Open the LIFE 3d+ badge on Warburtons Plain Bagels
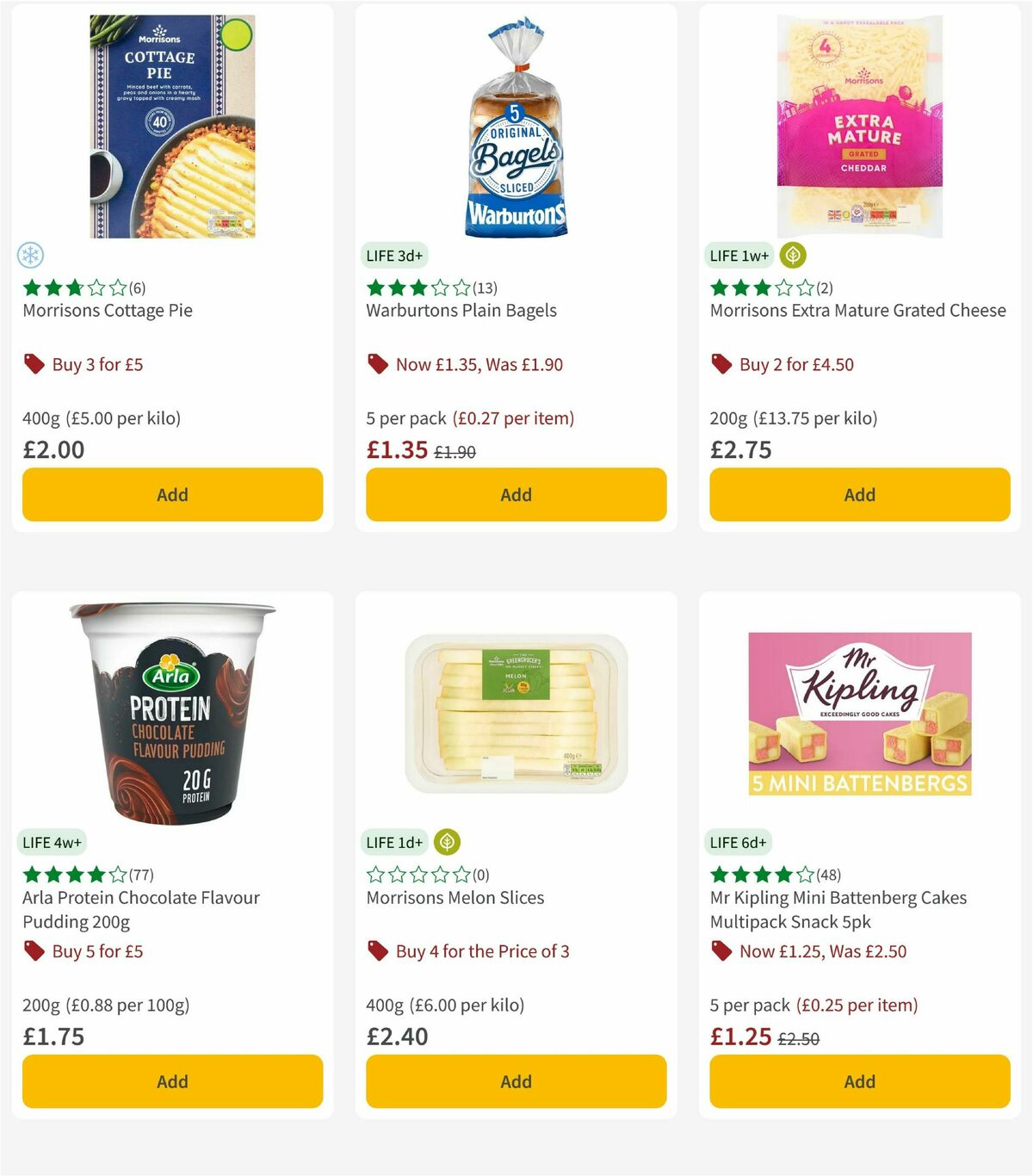 [x=395, y=255]
